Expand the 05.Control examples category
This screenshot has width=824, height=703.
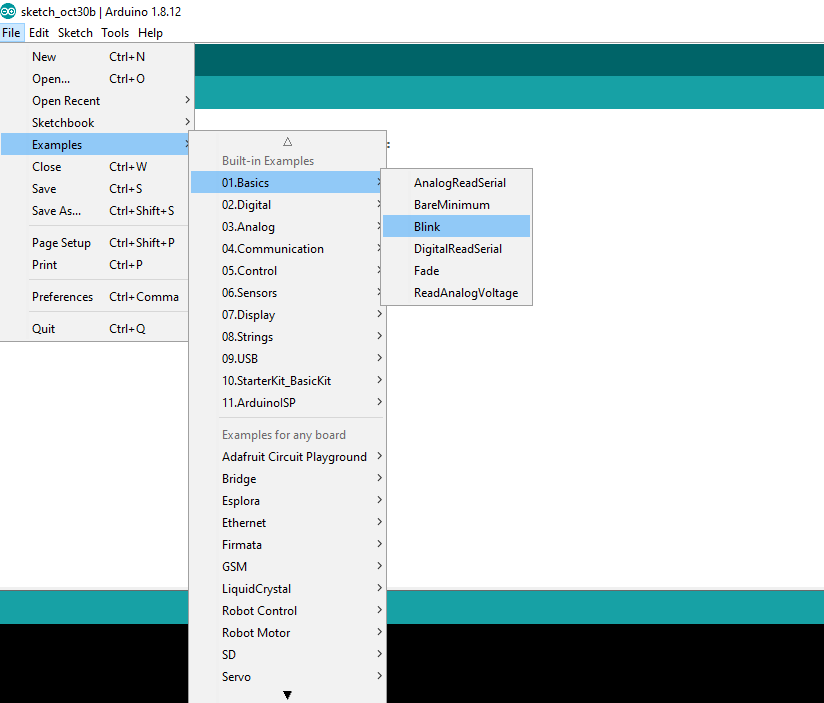(x=287, y=271)
